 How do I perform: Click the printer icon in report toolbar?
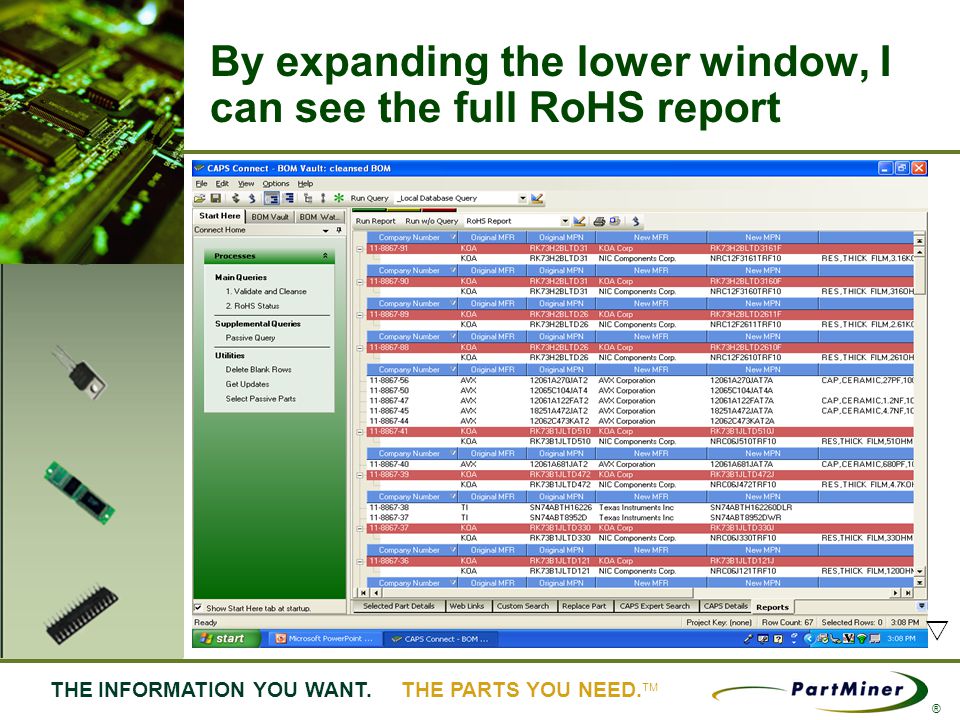[599, 221]
